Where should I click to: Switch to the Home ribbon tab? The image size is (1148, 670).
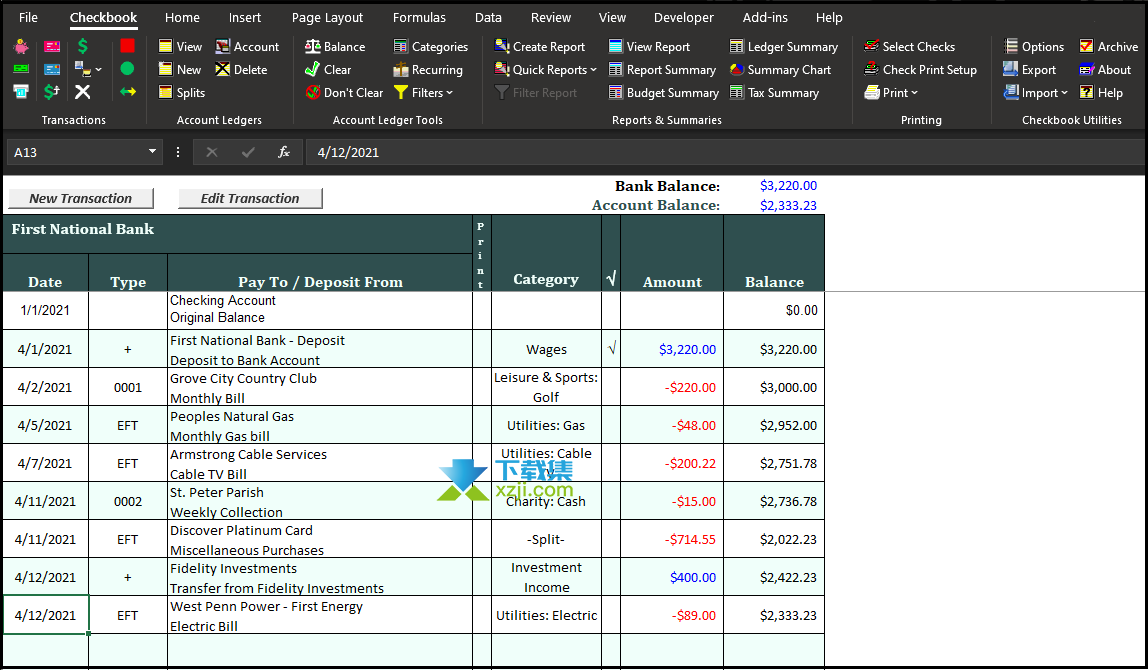(182, 18)
